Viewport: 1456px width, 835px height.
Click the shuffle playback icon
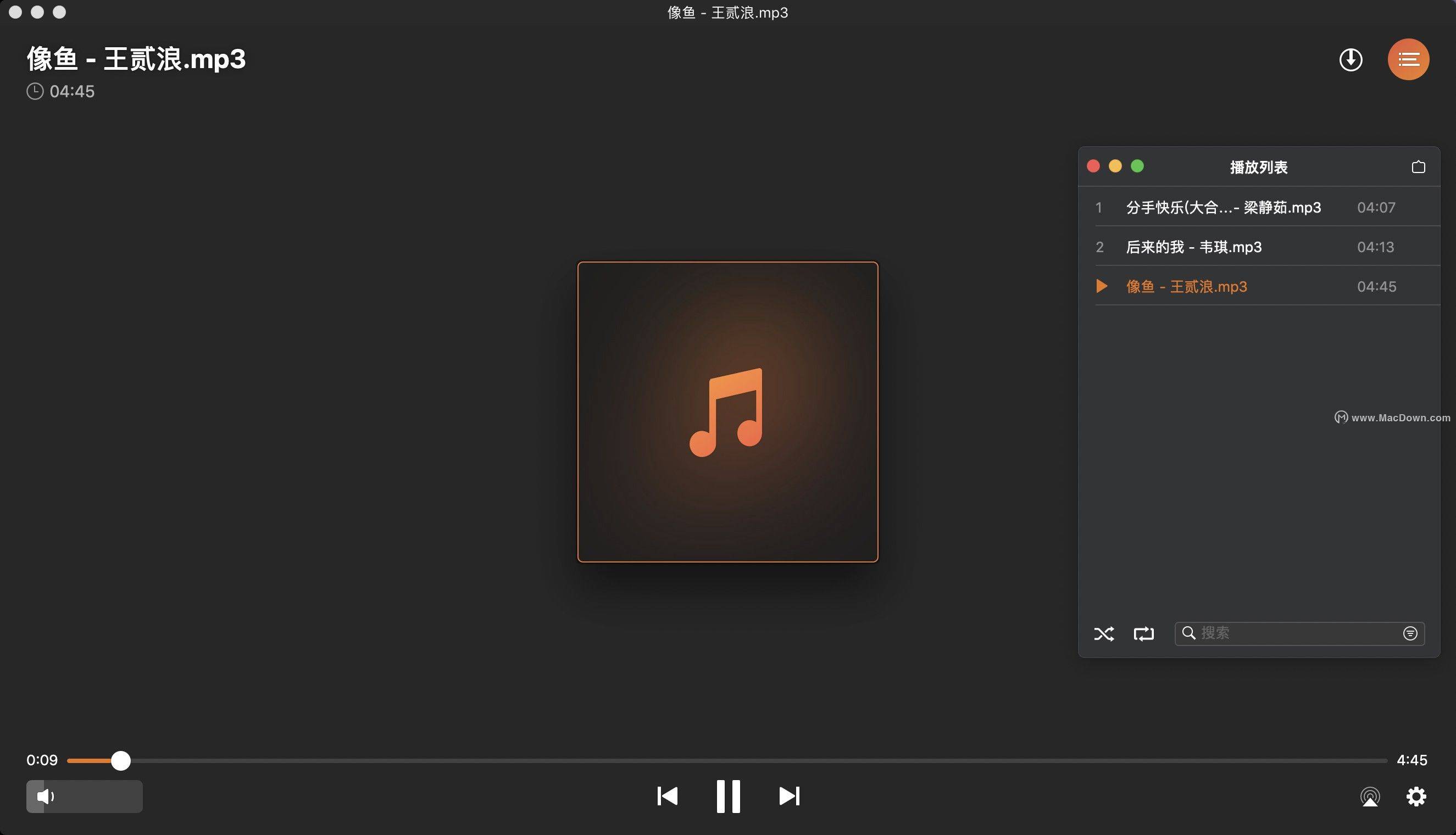point(1102,632)
